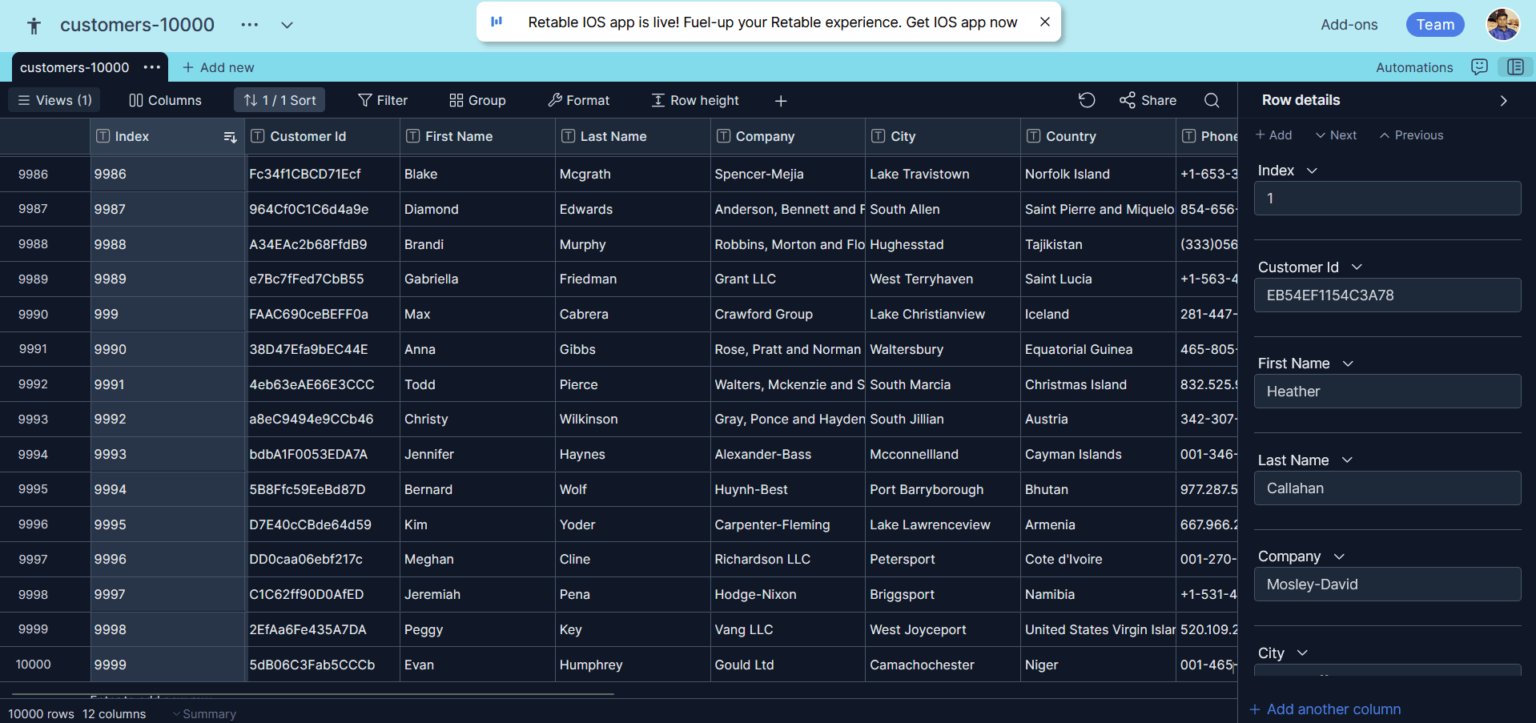The height and width of the screenshot is (723, 1536).
Task: Open the Filter options
Action: point(382,100)
